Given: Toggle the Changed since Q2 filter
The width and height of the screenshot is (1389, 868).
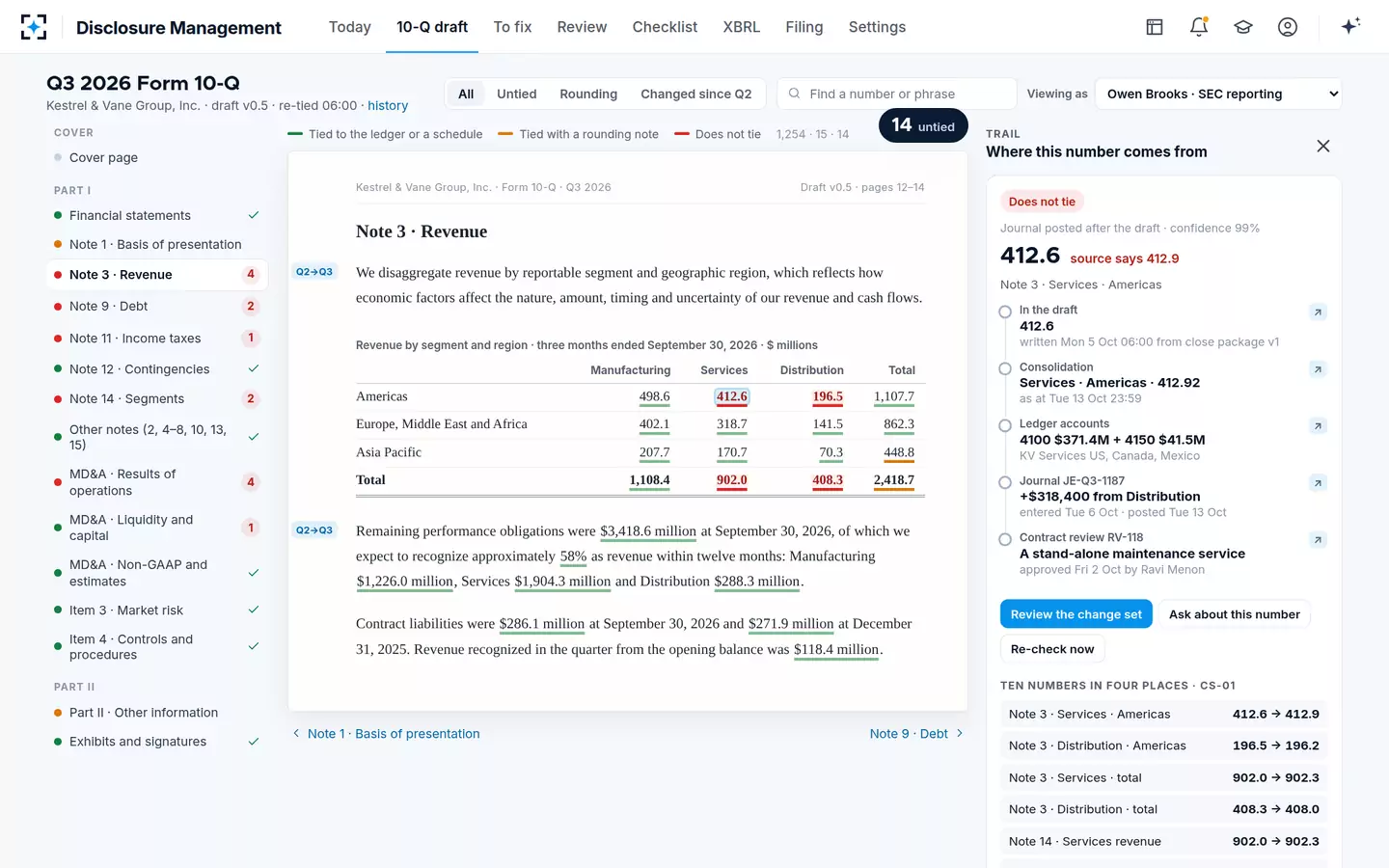Looking at the screenshot, I should (x=696, y=94).
